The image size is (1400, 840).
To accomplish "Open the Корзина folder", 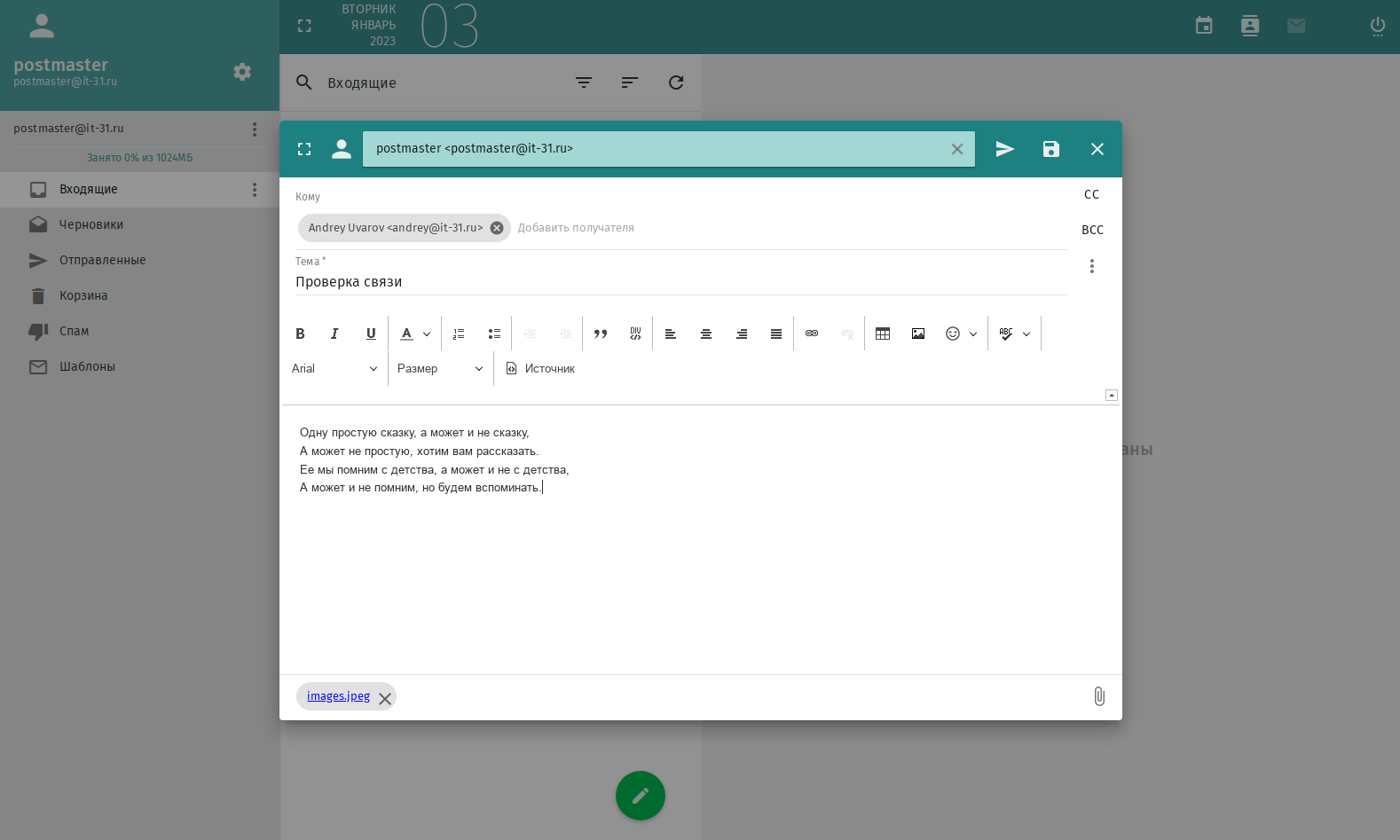I will [x=139, y=296].
